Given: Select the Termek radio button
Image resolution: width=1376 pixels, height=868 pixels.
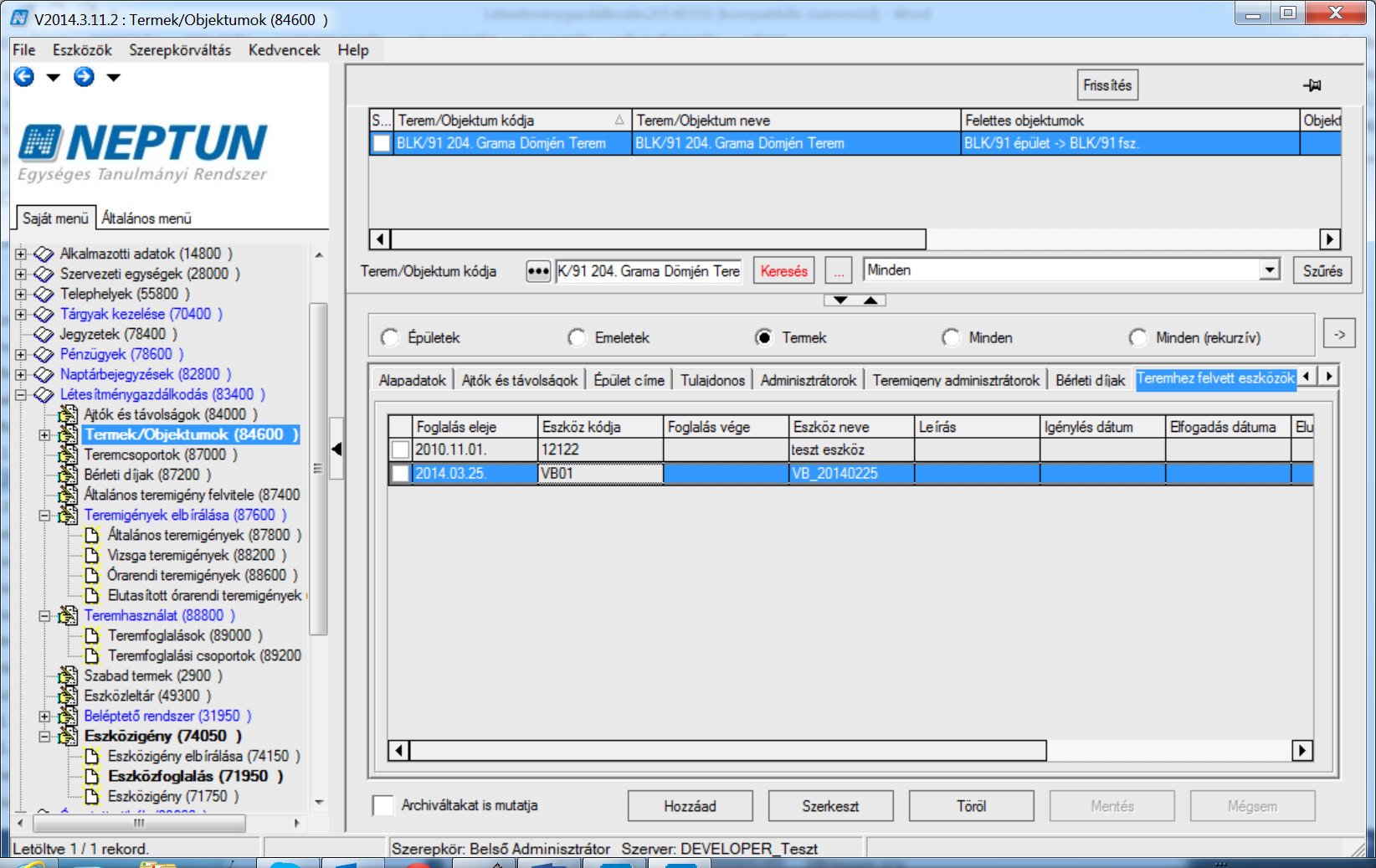Looking at the screenshot, I should (763, 337).
